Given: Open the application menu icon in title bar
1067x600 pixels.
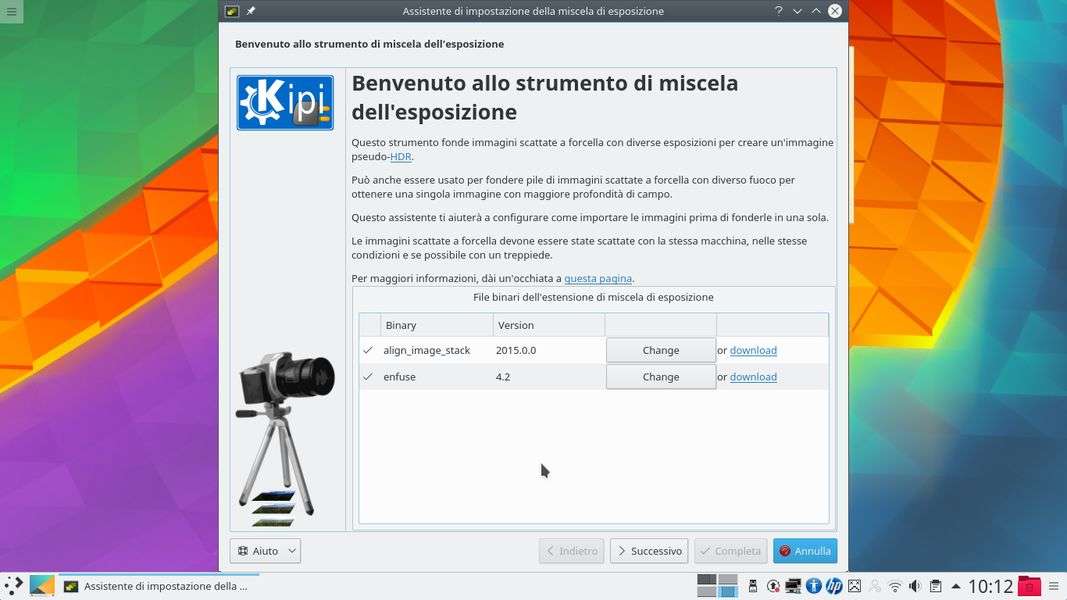Looking at the screenshot, I should click(x=232, y=11).
